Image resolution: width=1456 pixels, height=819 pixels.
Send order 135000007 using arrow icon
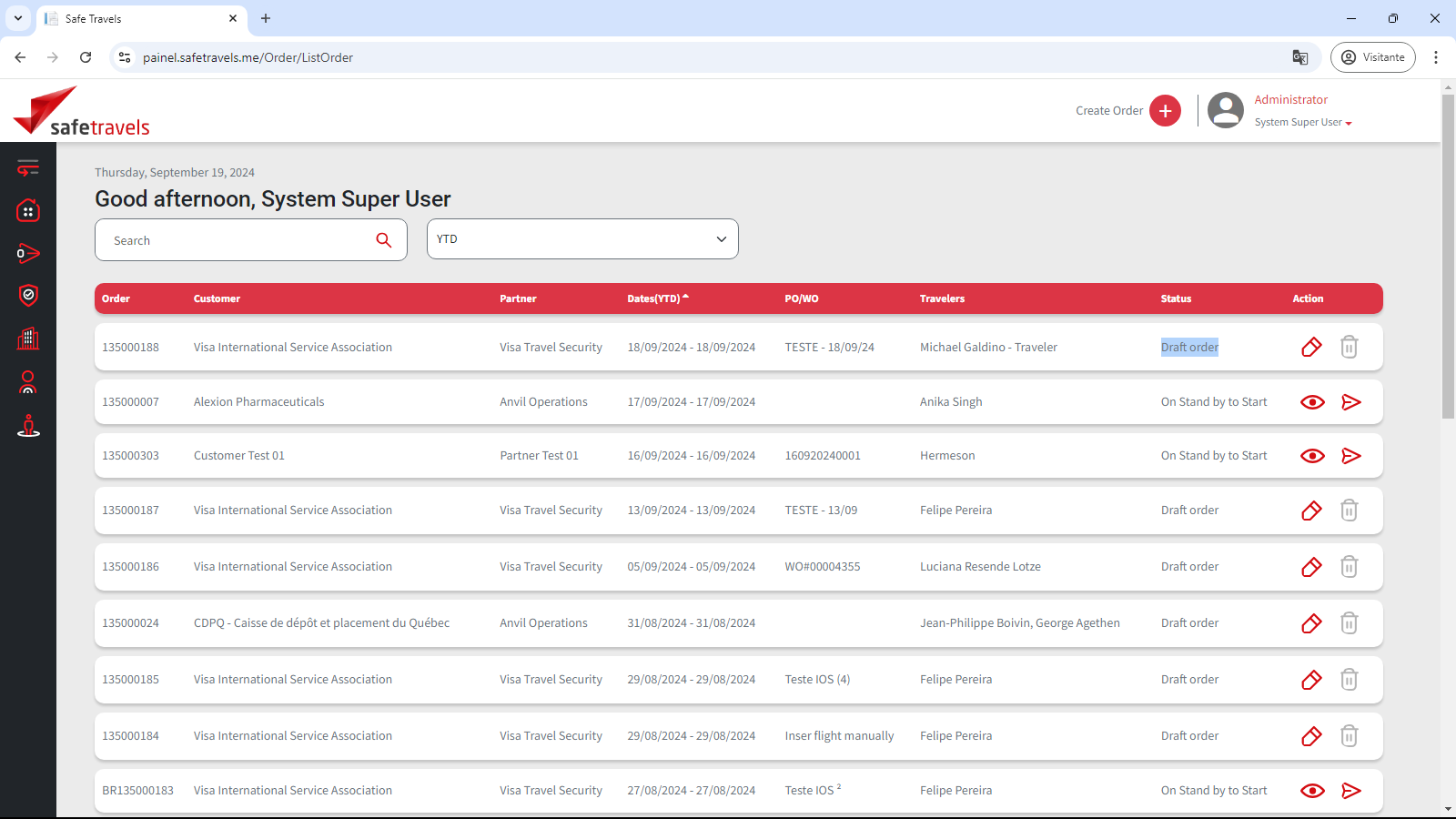coord(1351,402)
